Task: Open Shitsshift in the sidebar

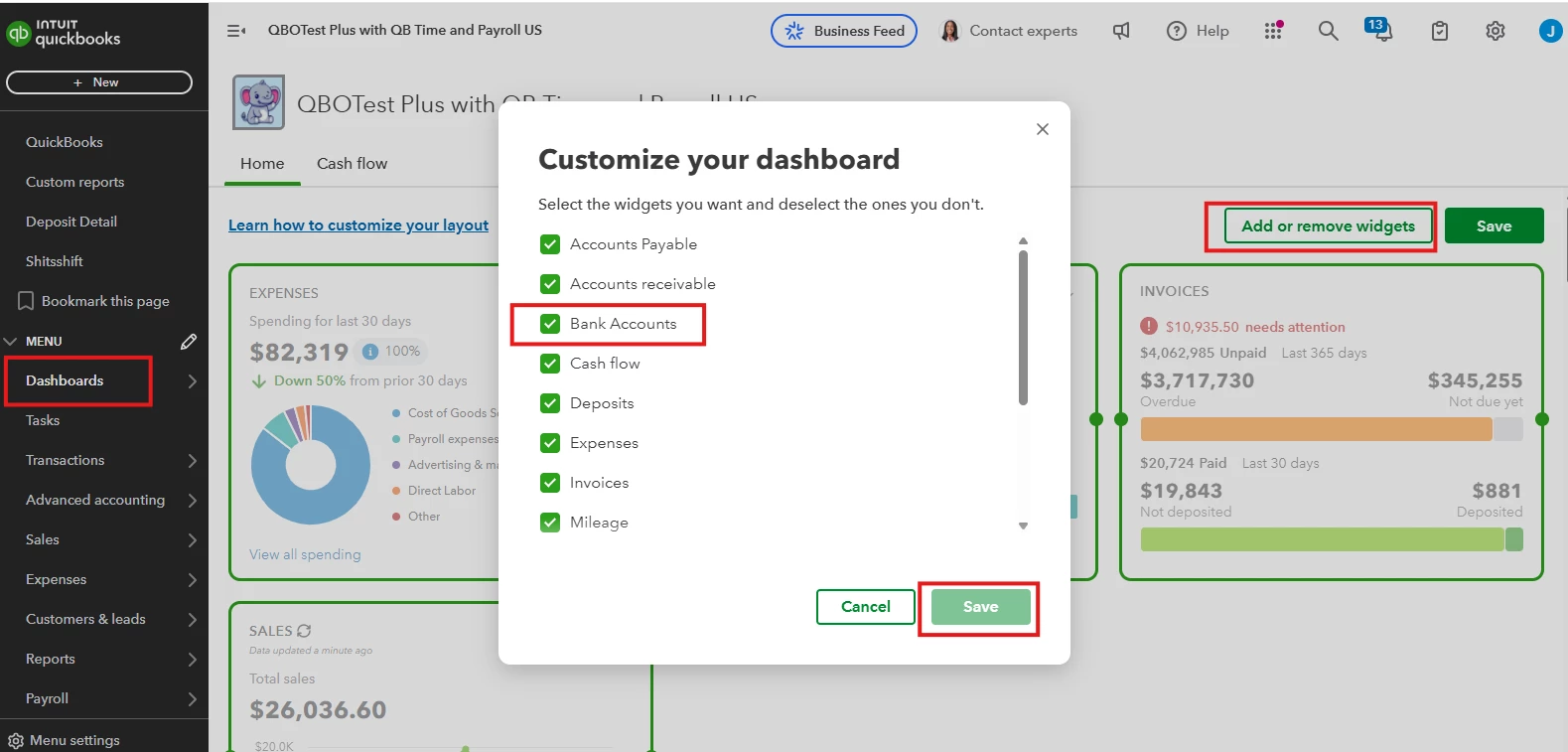Action: coord(55,261)
